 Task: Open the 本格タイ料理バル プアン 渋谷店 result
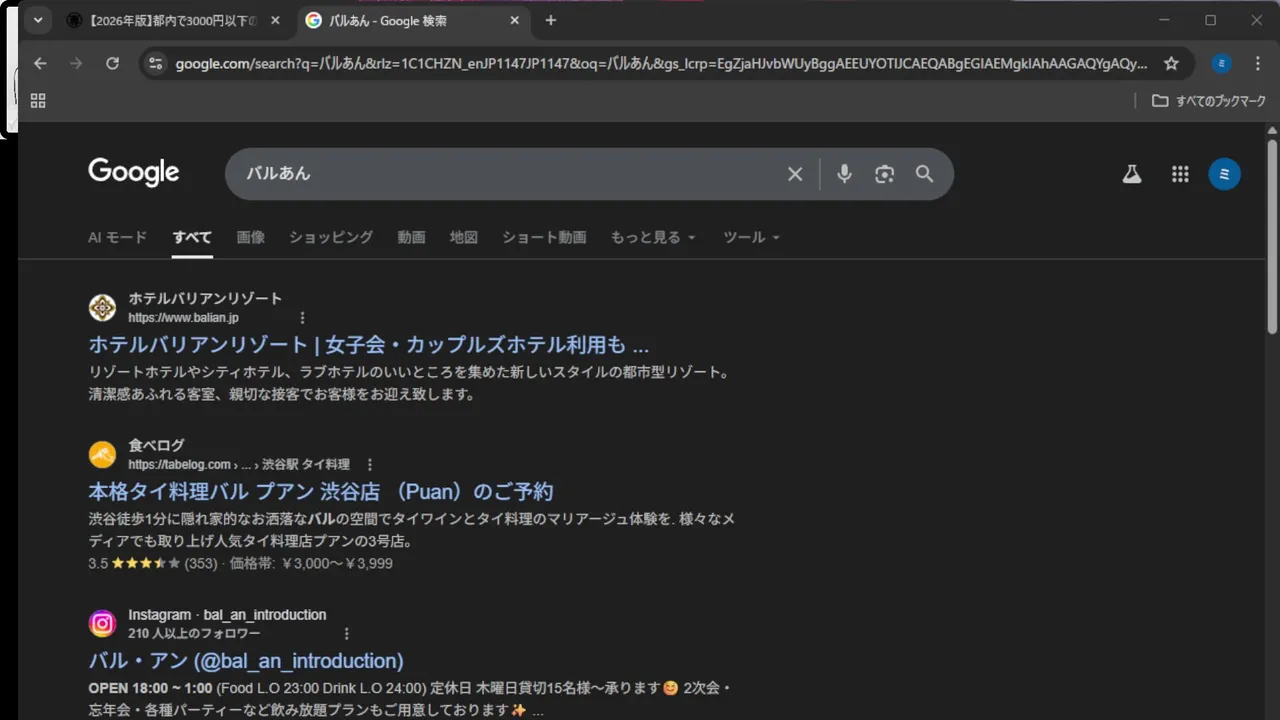point(321,492)
